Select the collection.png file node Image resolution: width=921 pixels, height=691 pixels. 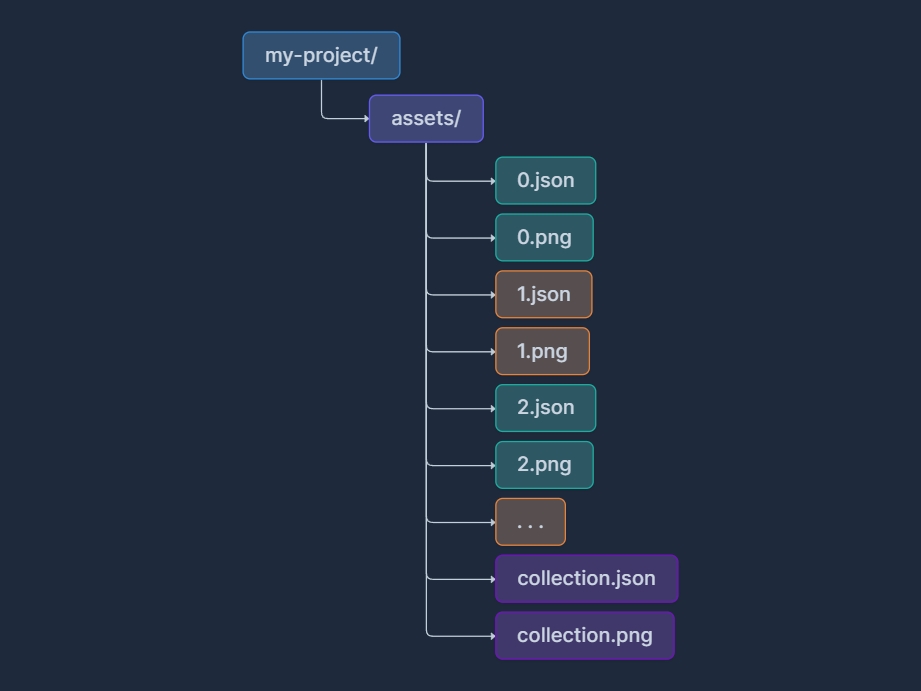tap(584, 636)
